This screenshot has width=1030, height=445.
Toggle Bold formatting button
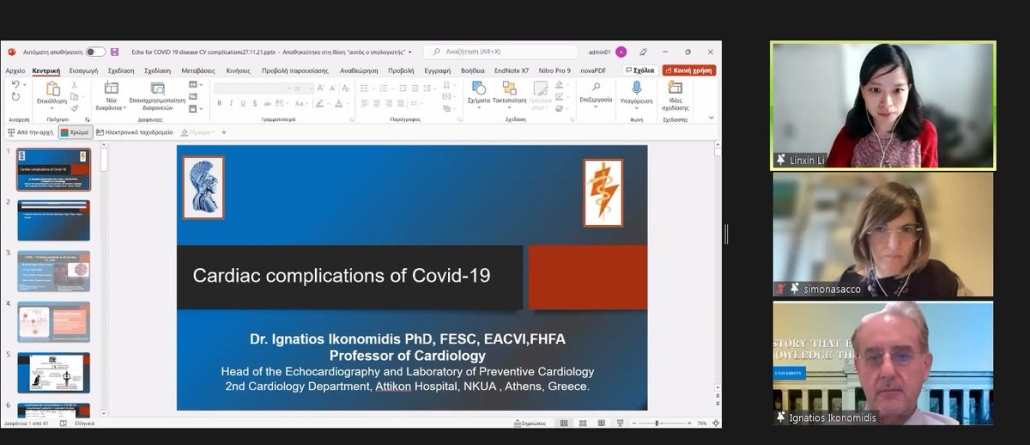[219, 103]
